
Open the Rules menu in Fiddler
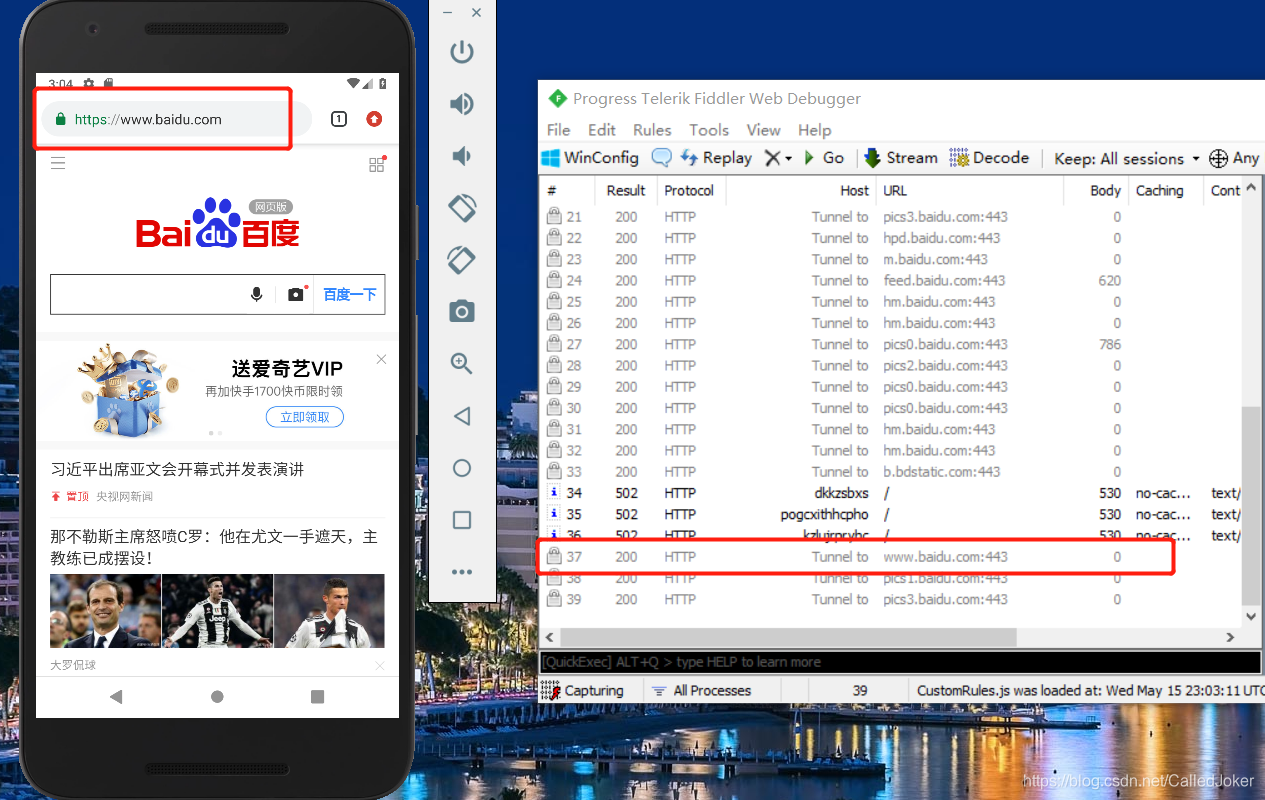pyautogui.click(x=652, y=130)
